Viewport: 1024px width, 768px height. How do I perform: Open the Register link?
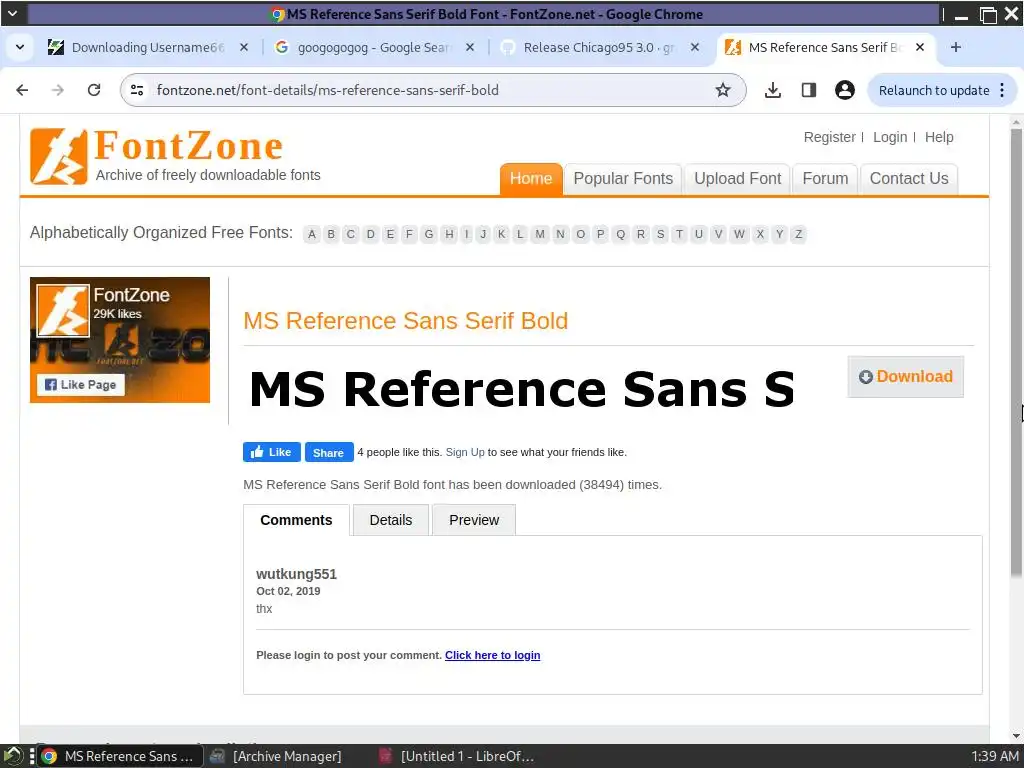pyautogui.click(x=829, y=137)
